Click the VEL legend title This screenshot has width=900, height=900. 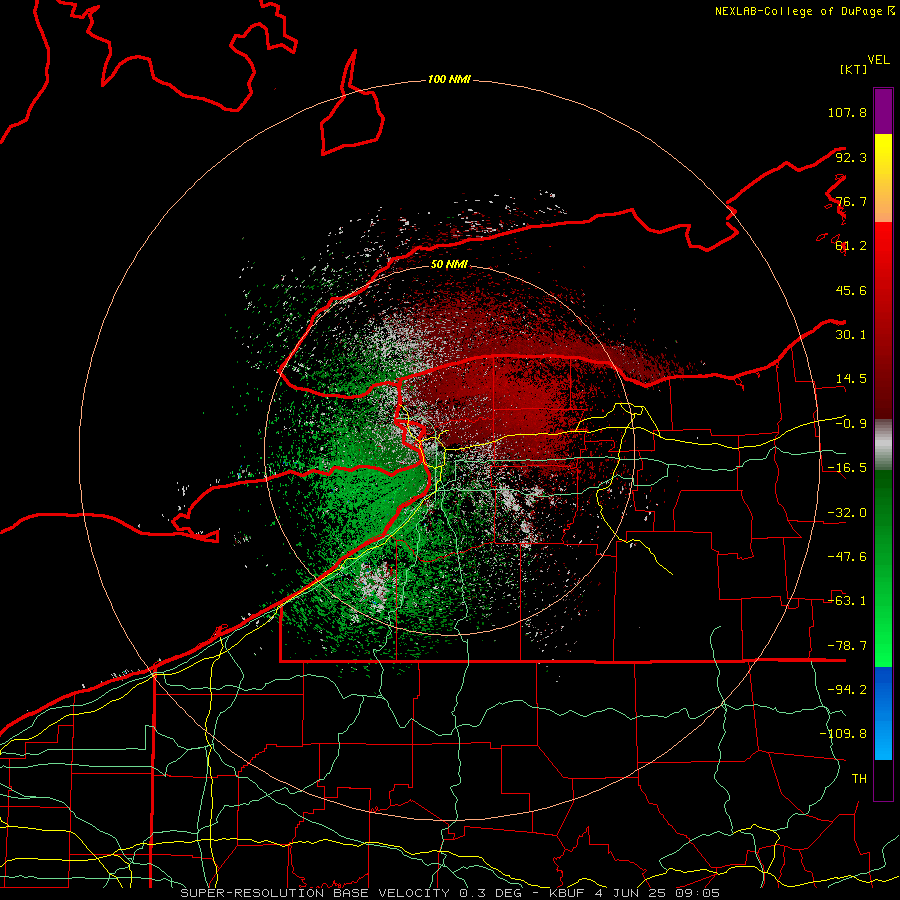[878, 60]
